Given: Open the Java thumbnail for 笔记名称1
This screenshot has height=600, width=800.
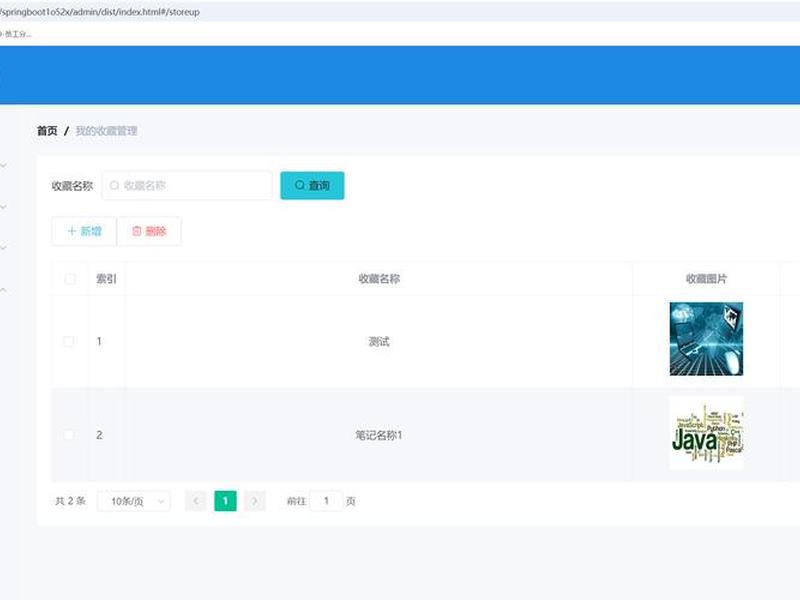Looking at the screenshot, I should coord(706,433).
